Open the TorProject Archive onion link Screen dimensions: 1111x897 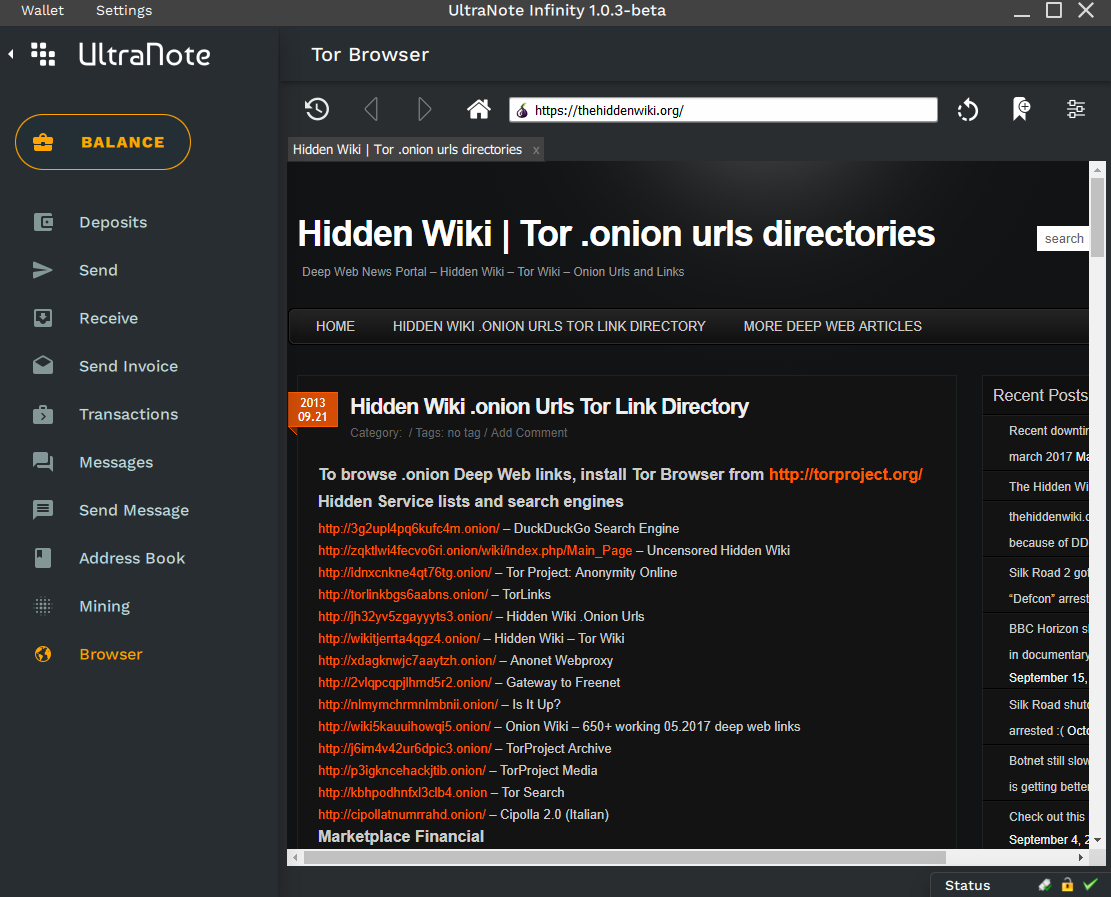pyautogui.click(x=405, y=748)
